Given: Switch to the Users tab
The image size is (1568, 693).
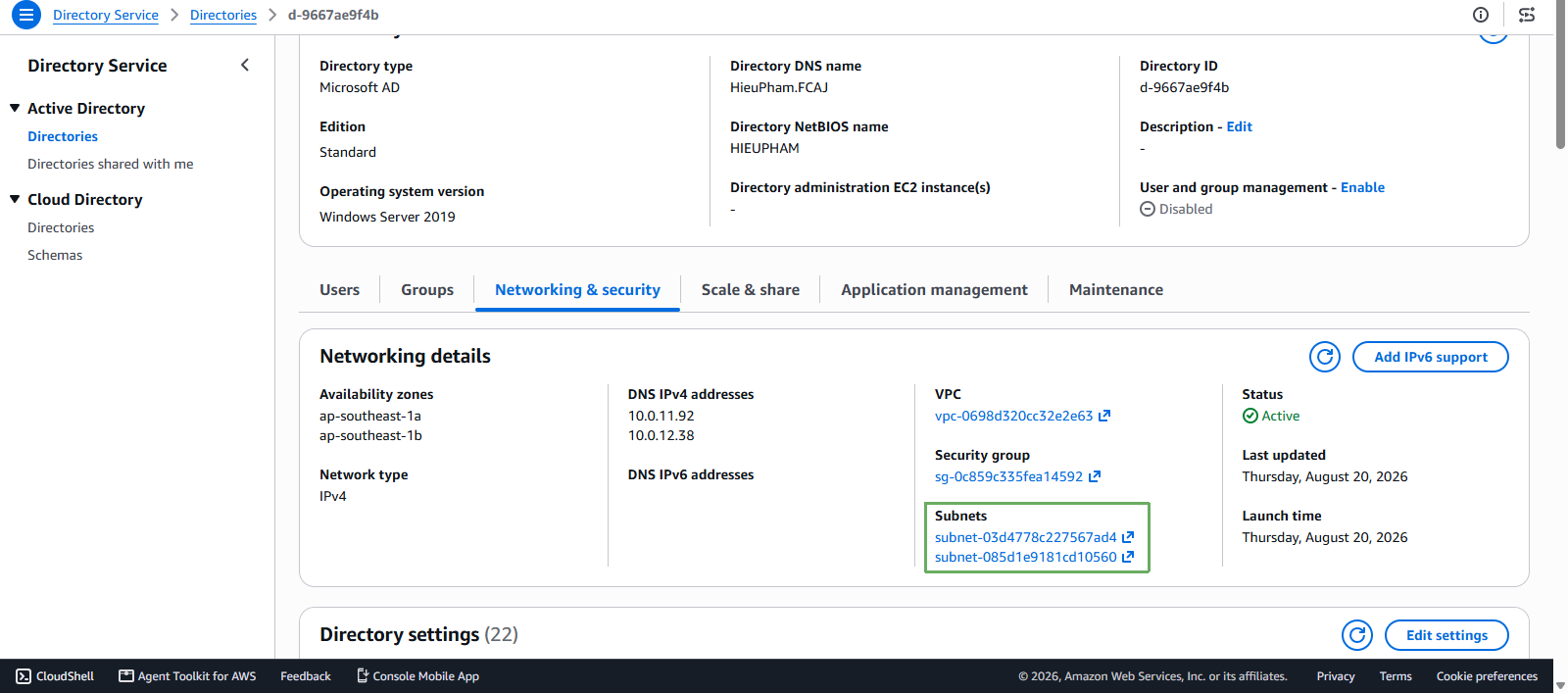Looking at the screenshot, I should tap(339, 290).
